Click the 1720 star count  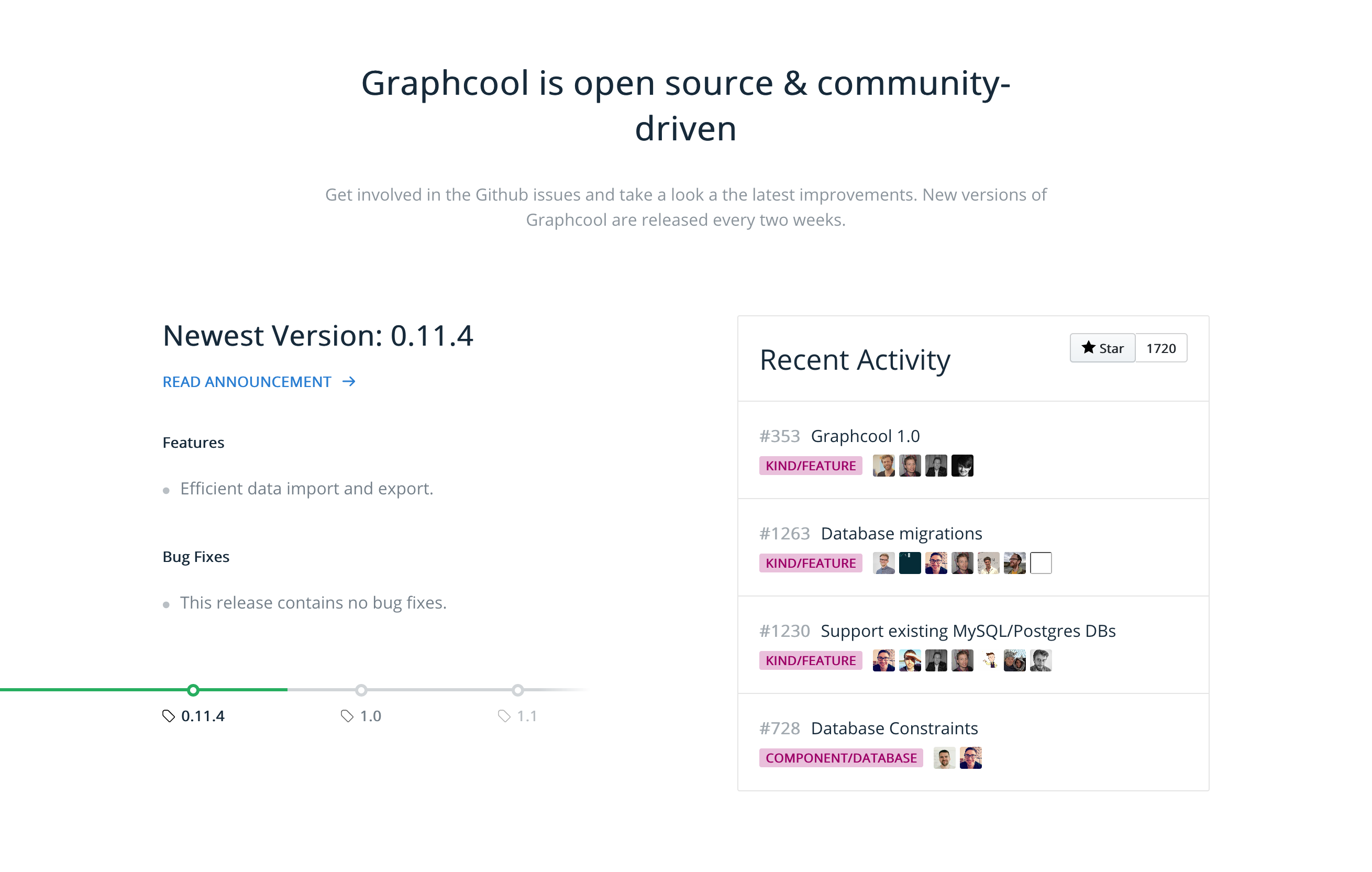click(1161, 348)
